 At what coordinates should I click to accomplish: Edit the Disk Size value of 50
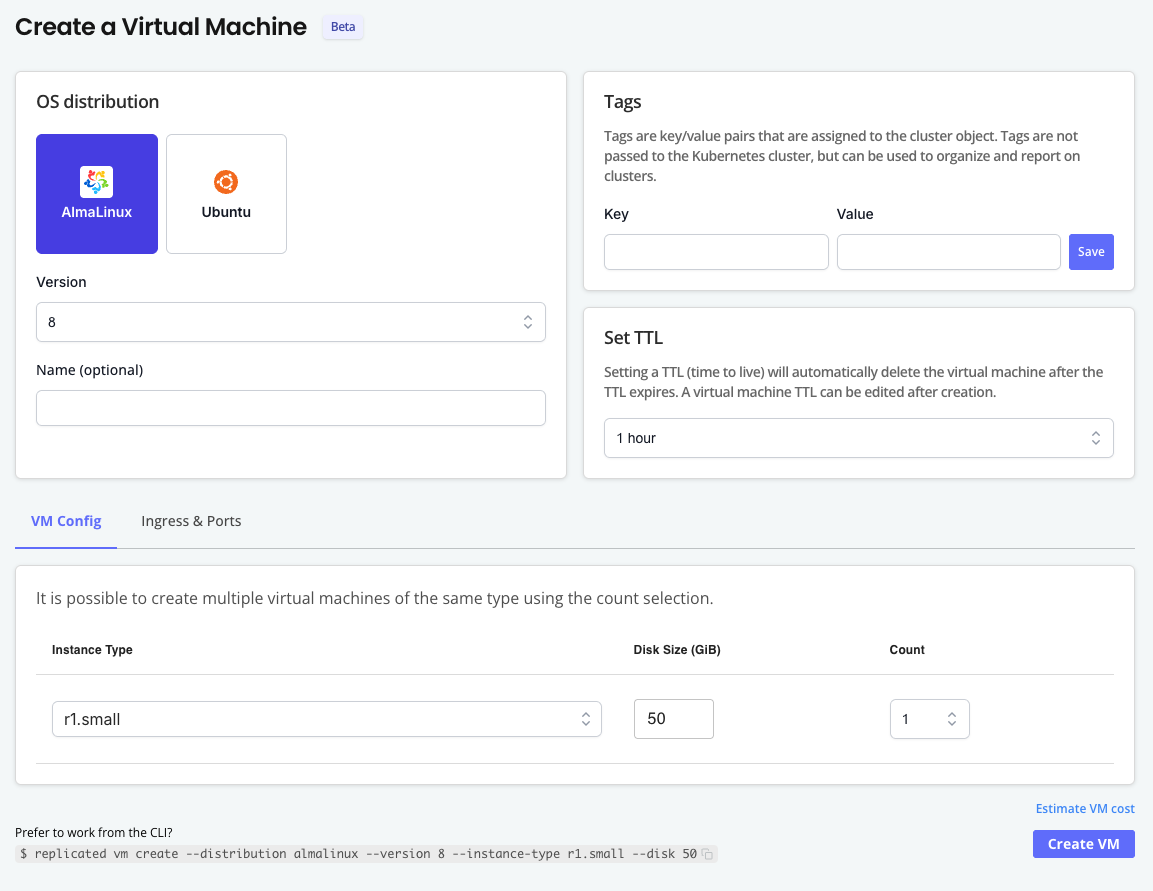point(673,718)
